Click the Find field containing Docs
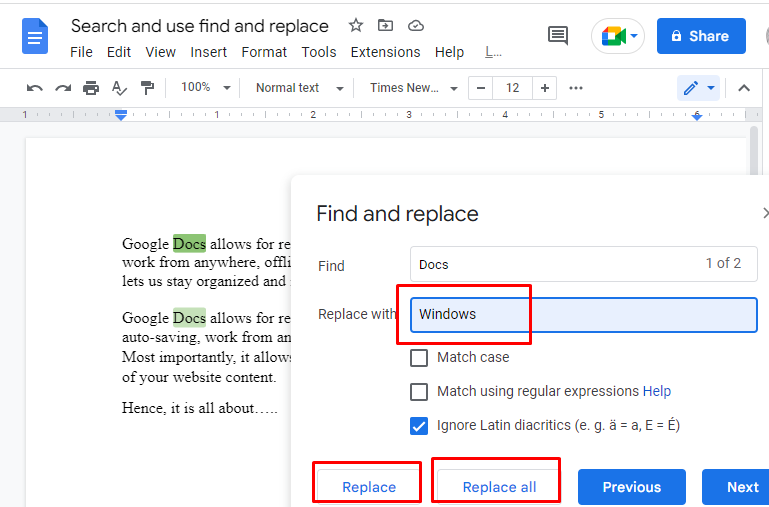The image size is (769, 507). (584, 264)
